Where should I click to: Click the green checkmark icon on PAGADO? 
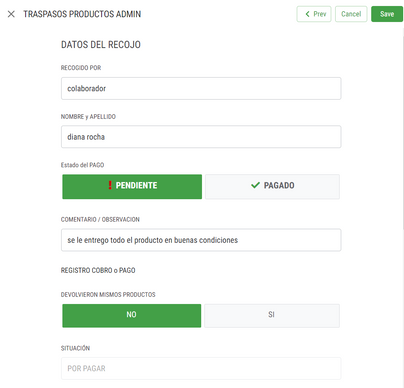pos(255,185)
